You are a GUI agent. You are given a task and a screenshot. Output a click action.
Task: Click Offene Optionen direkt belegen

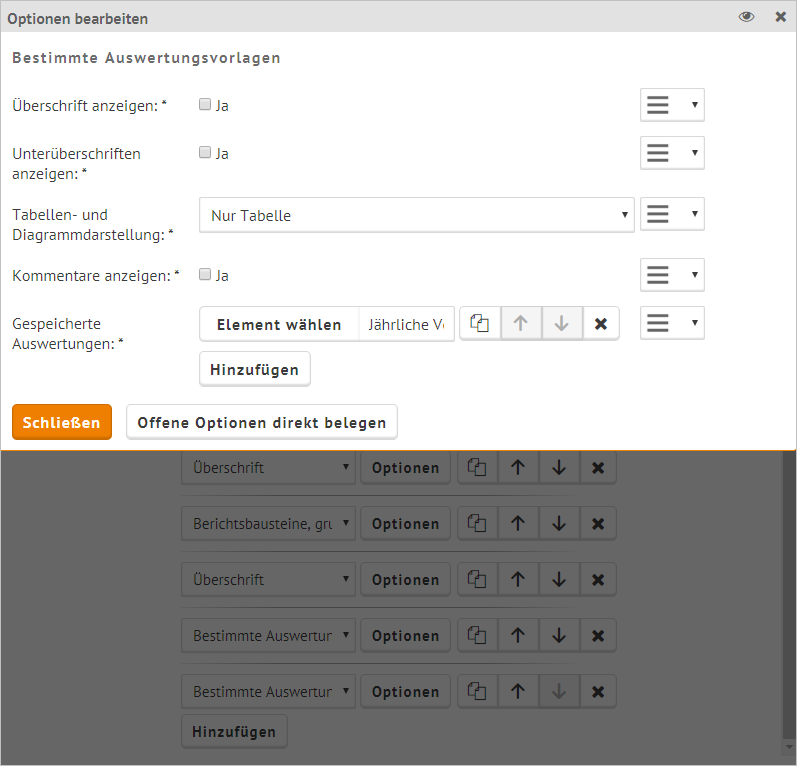click(262, 422)
